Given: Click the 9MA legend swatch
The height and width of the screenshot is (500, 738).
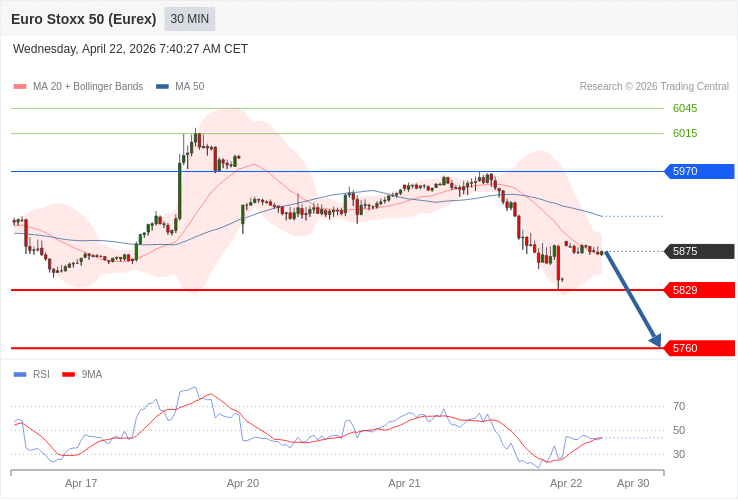Looking at the screenshot, I should click(68, 375).
